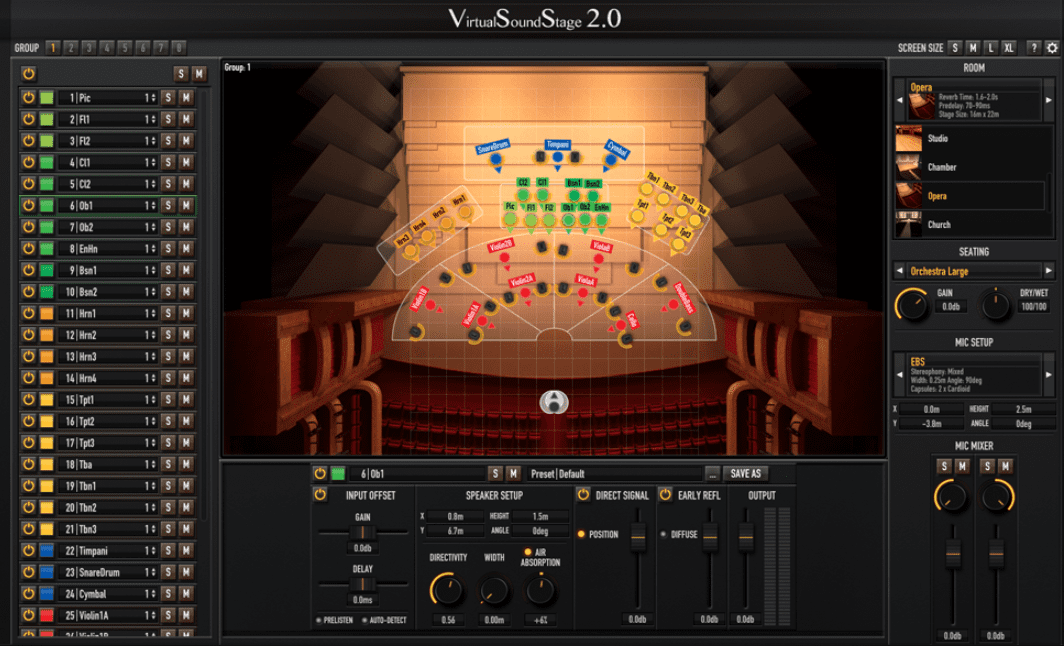Enable the Auto-Detect option
1064x646 pixels.
pyautogui.click(x=365, y=620)
